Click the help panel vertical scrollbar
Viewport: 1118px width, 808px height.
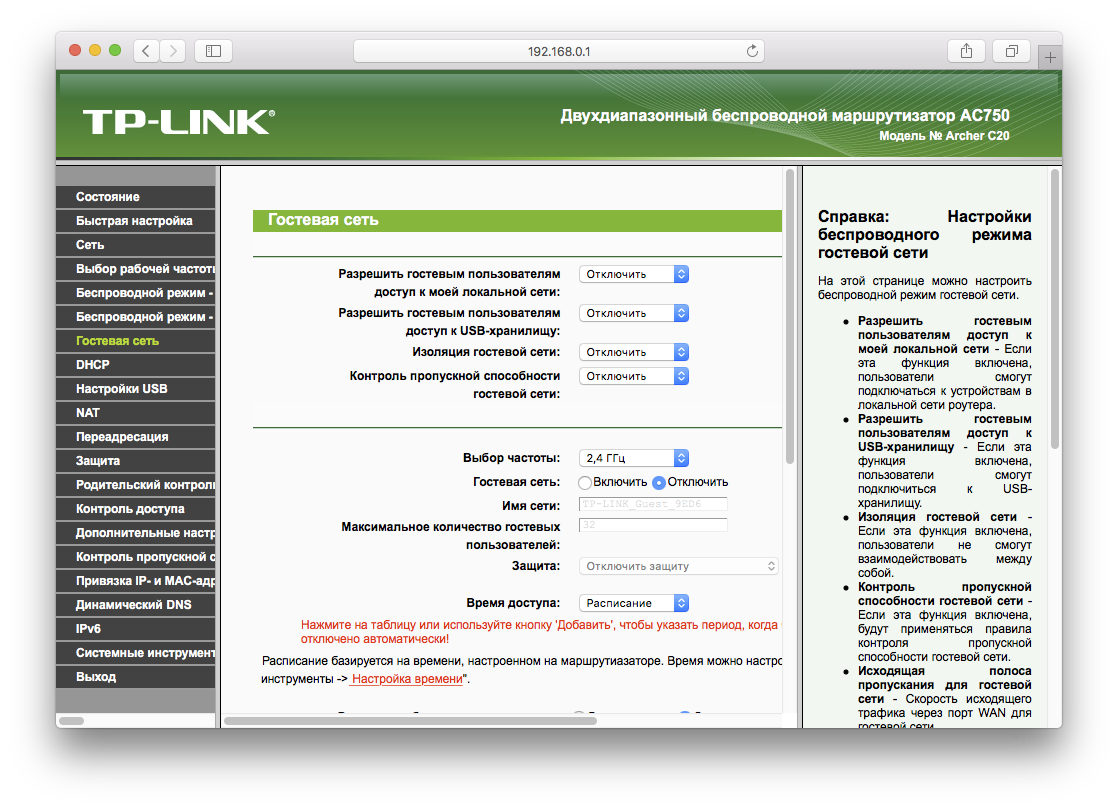(1055, 309)
